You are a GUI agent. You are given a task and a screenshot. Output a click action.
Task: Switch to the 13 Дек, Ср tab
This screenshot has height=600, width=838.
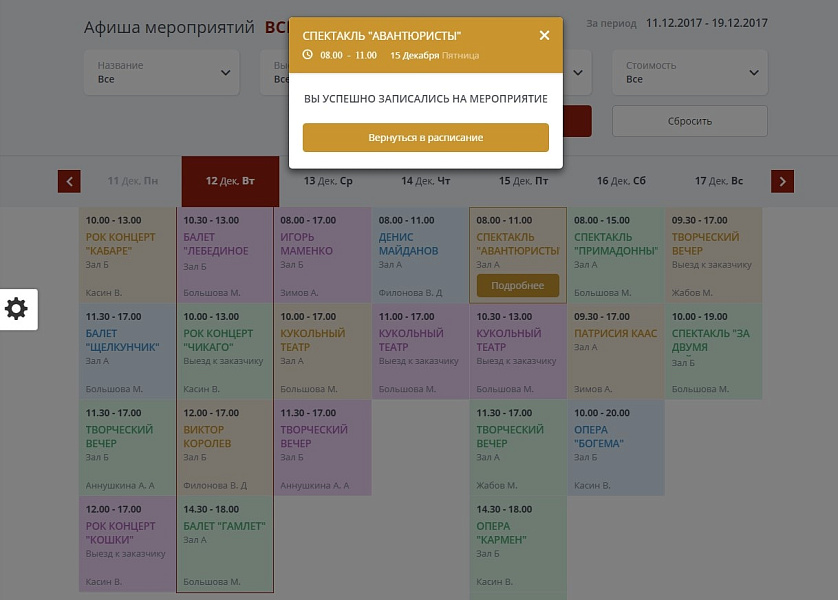coord(328,181)
